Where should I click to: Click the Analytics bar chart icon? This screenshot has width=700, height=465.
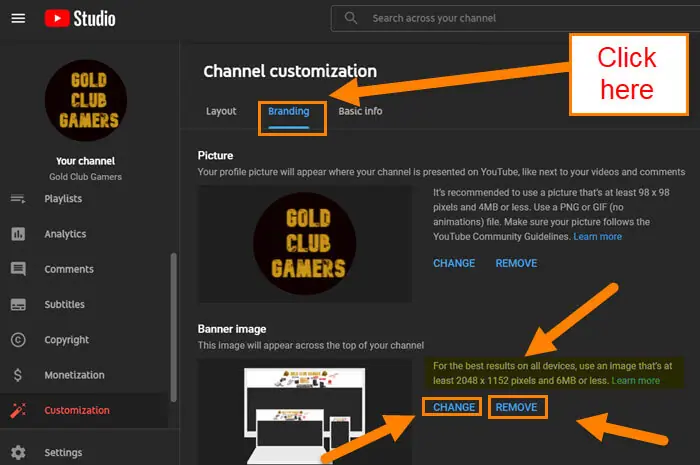tap(18, 234)
